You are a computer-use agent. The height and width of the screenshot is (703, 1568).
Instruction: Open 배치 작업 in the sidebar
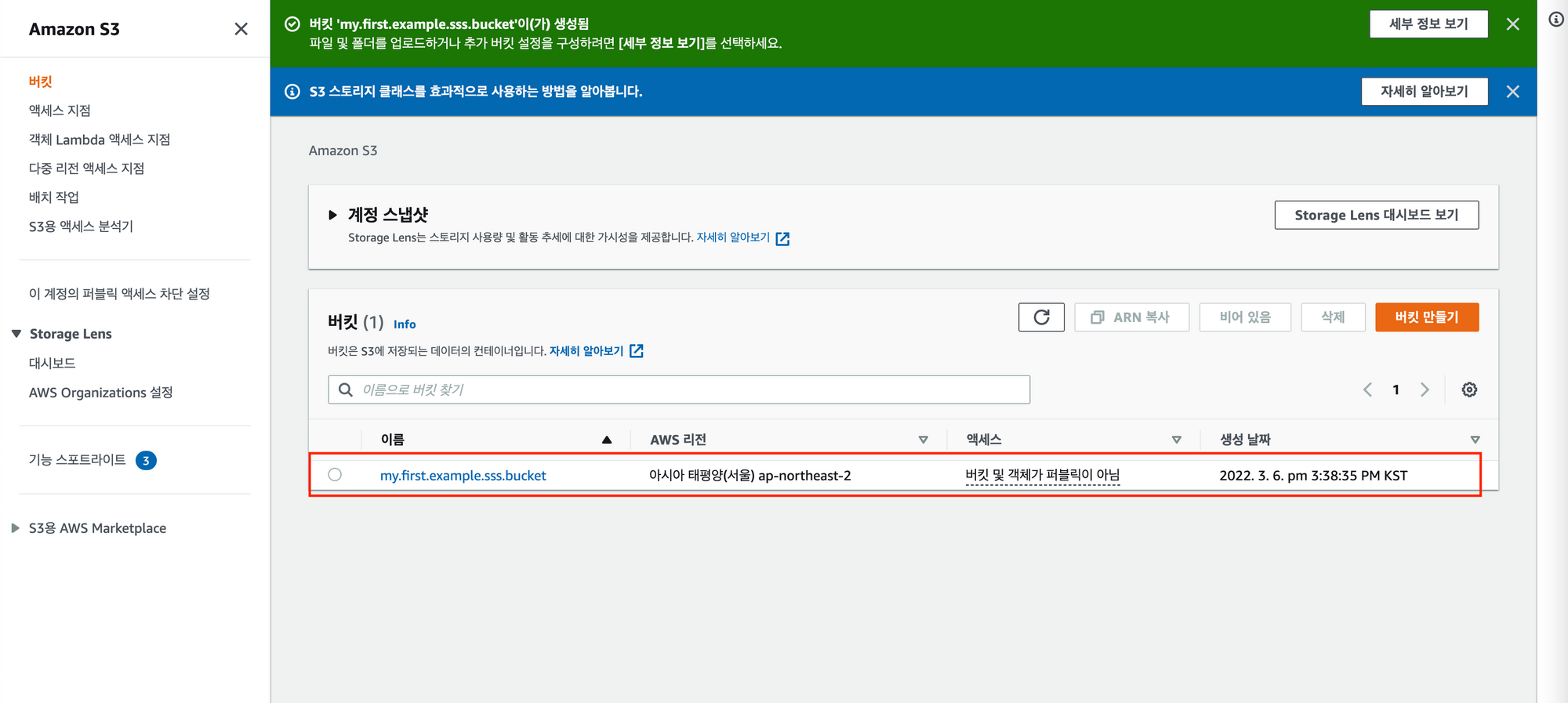tap(54, 197)
